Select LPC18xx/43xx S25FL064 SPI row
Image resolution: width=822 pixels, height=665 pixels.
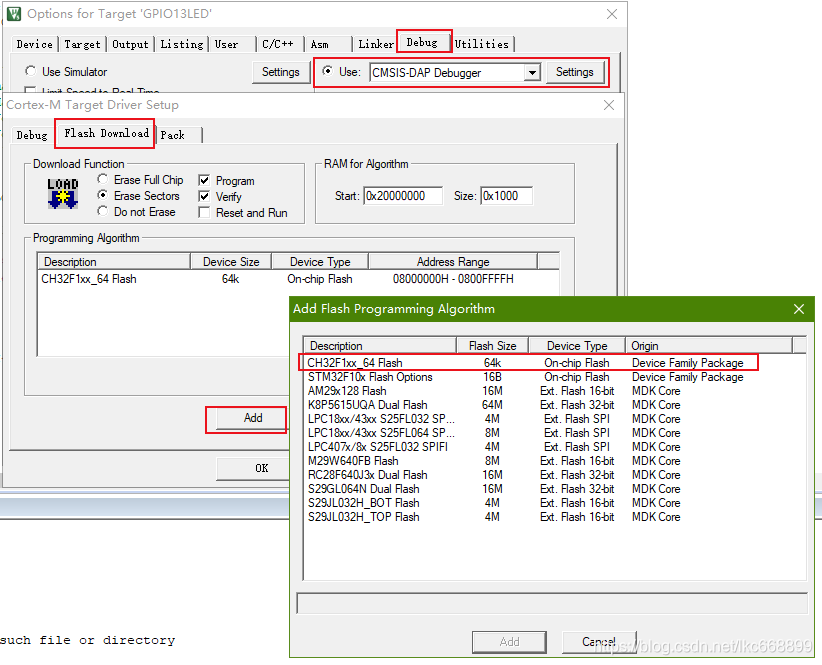coord(555,433)
